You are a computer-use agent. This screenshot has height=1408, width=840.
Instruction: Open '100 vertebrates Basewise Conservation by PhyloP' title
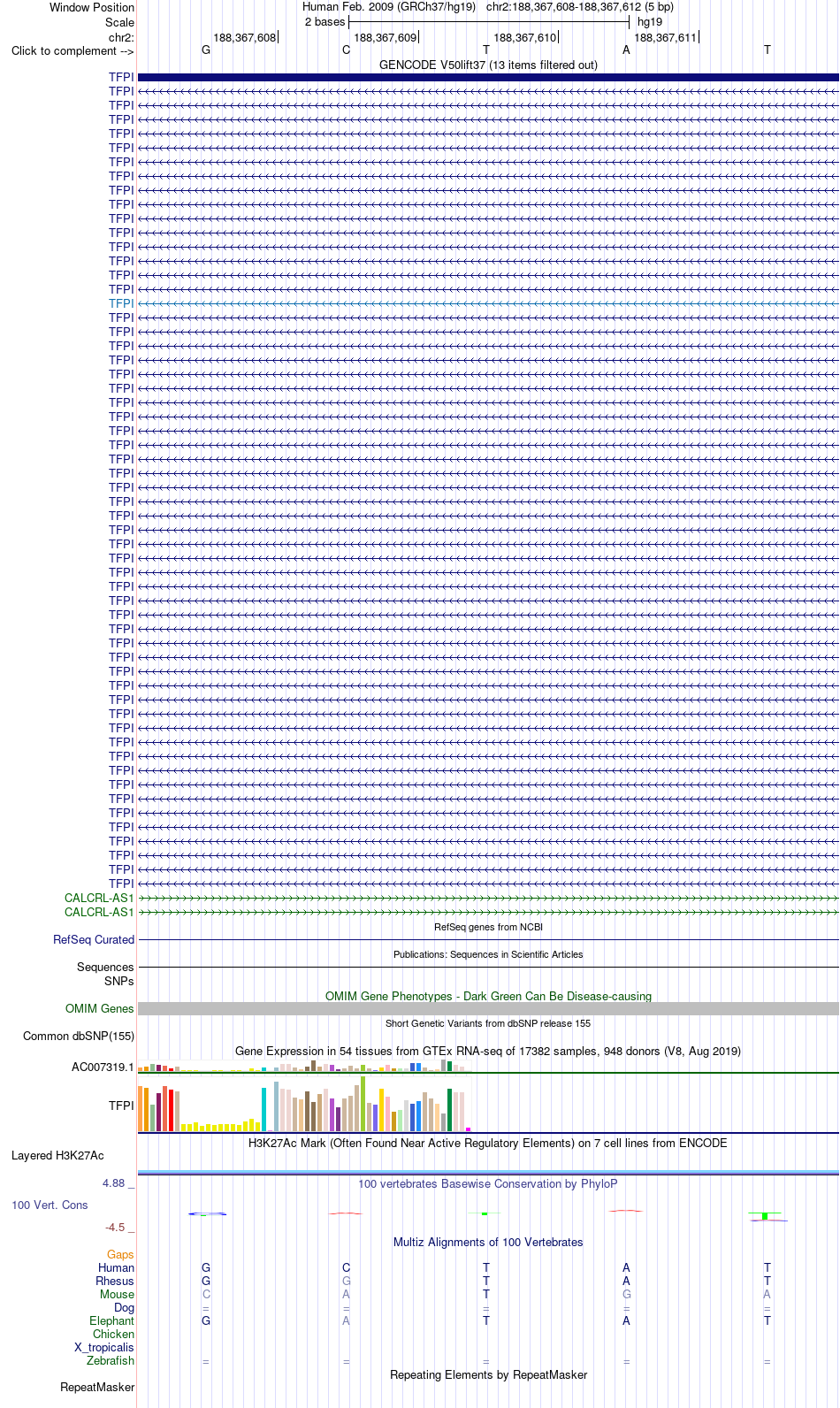(x=488, y=1183)
